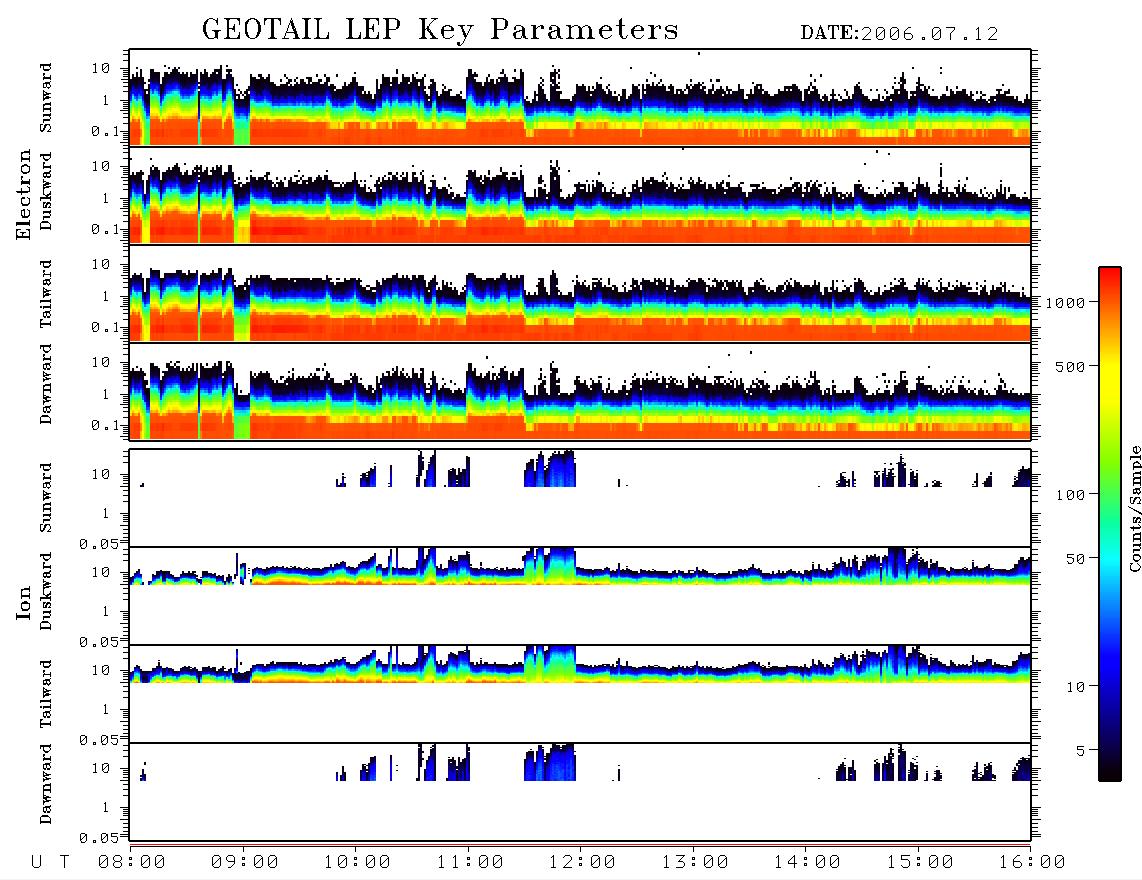Click the Electron Tailward spectrogram panel
1142x880 pixels.
point(580,294)
